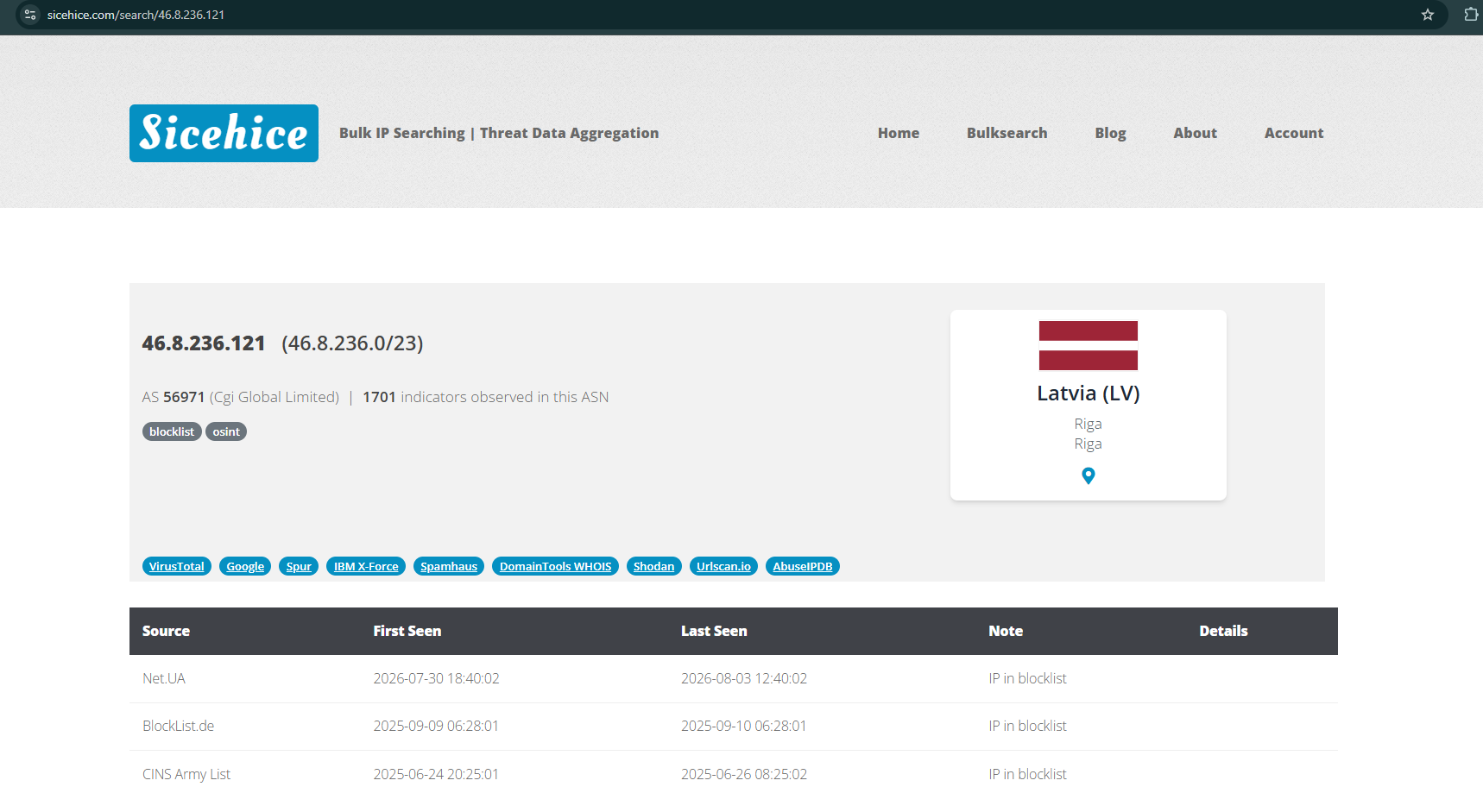Click first seen 2025-06-24 20:25:01

[x=436, y=774]
